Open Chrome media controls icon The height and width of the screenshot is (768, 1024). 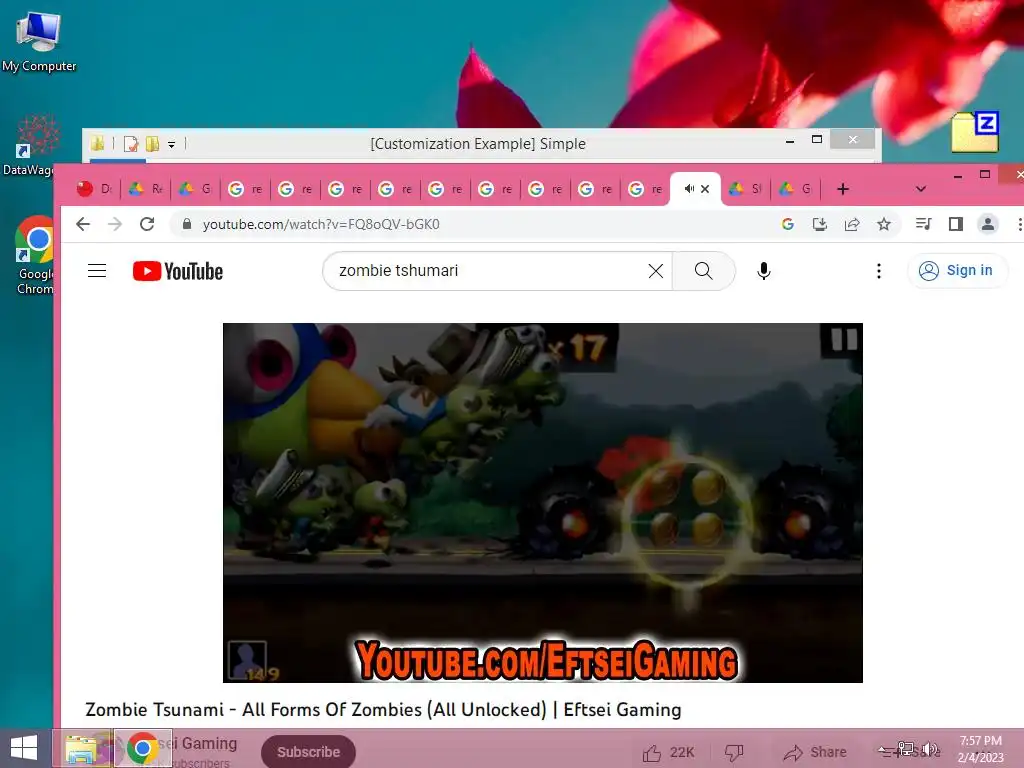[x=923, y=225]
